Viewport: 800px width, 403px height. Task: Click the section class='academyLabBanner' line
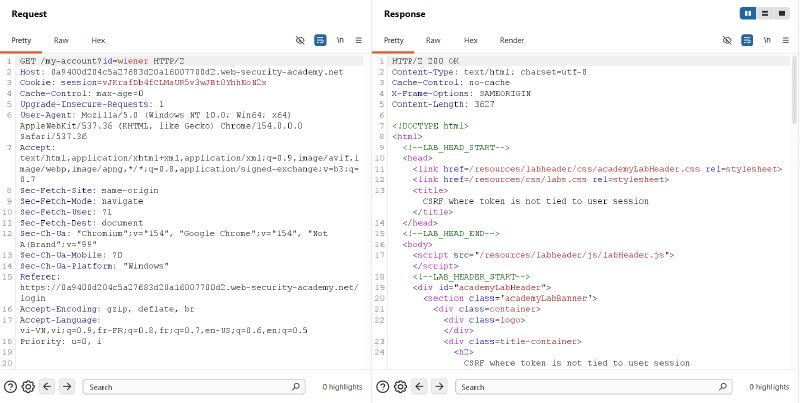click(510, 298)
